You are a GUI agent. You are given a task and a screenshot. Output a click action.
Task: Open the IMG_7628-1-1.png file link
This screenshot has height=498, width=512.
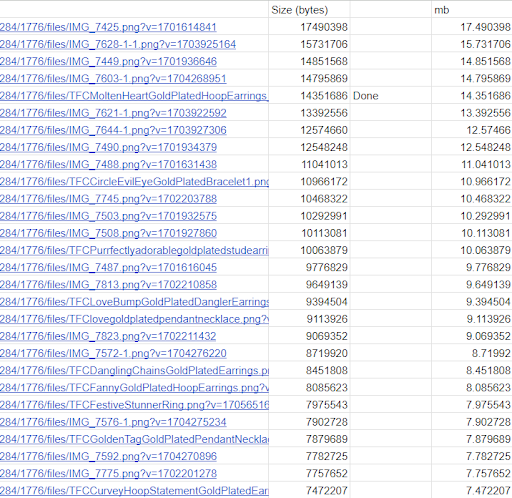click(x=118, y=44)
